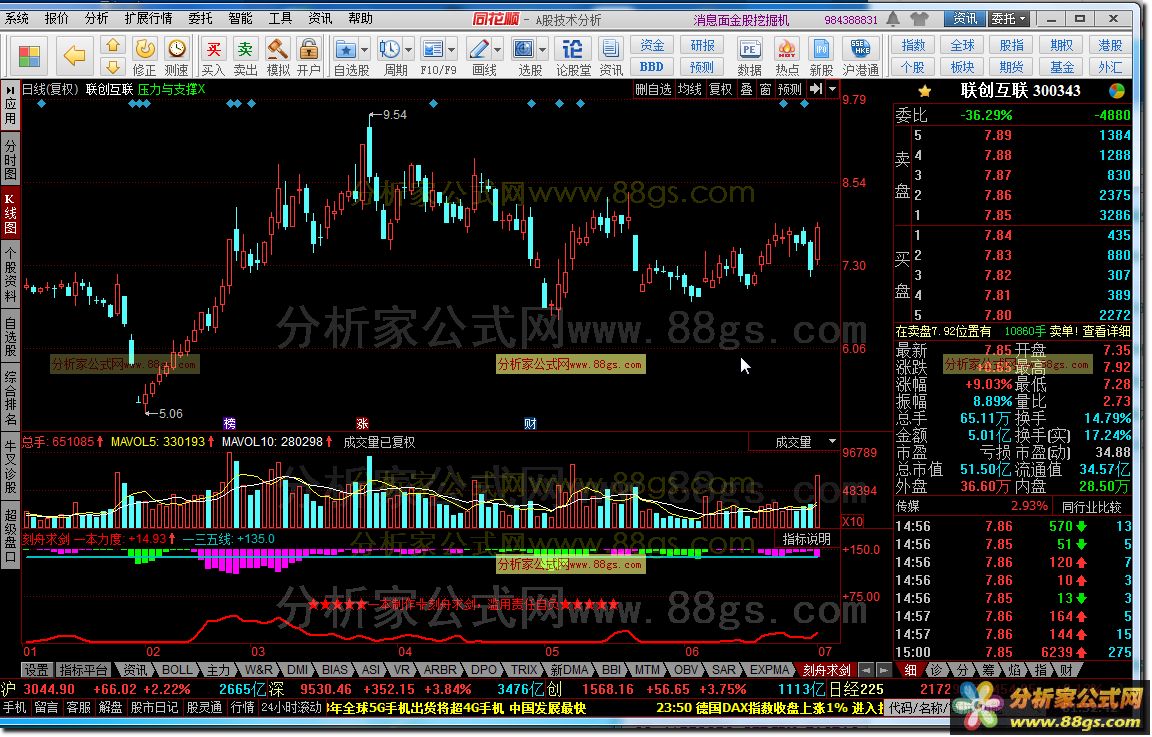Expand the 选股 dropdown arrow
Image resolution: width=1152 pixels, height=737 pixels.
coord(542,50)
